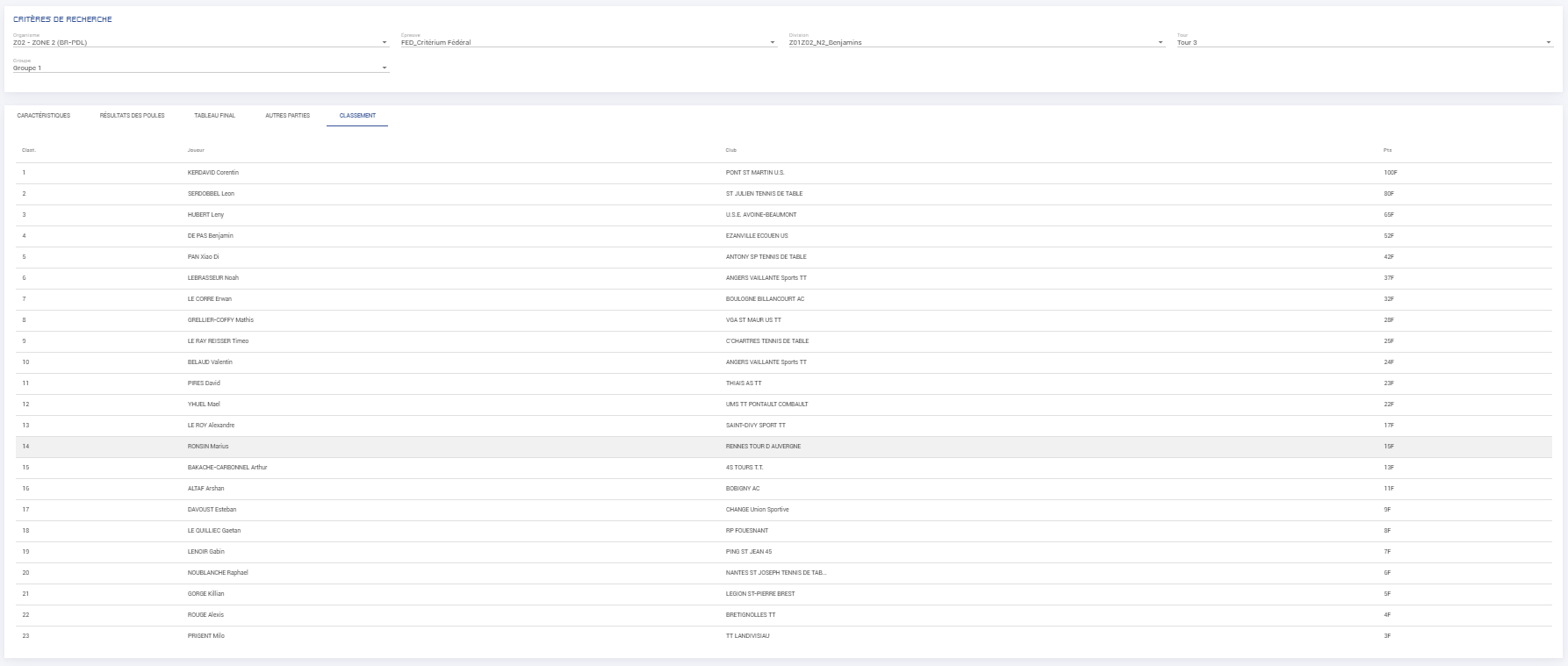Click the Club column header

pos(730,150)
